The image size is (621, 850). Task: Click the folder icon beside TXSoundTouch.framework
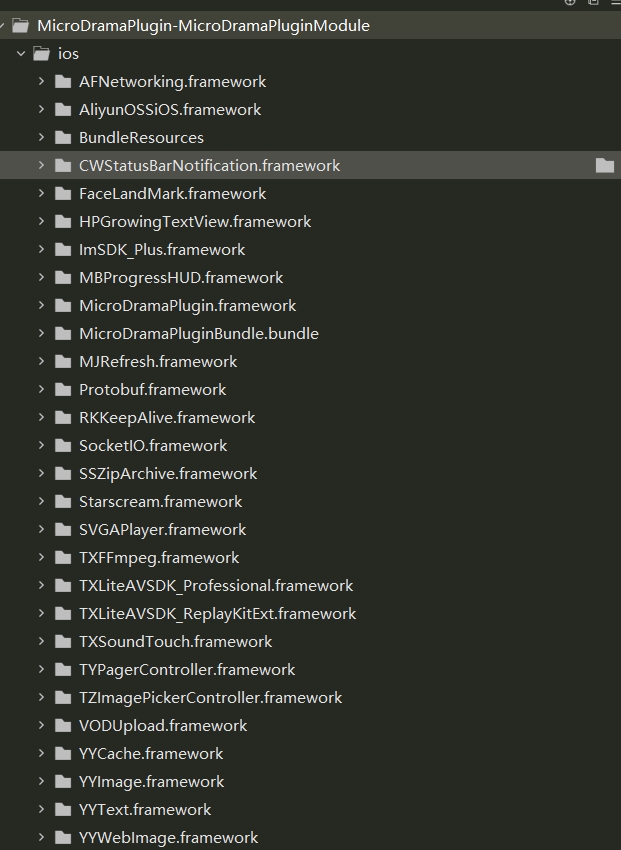pos(63,642)
